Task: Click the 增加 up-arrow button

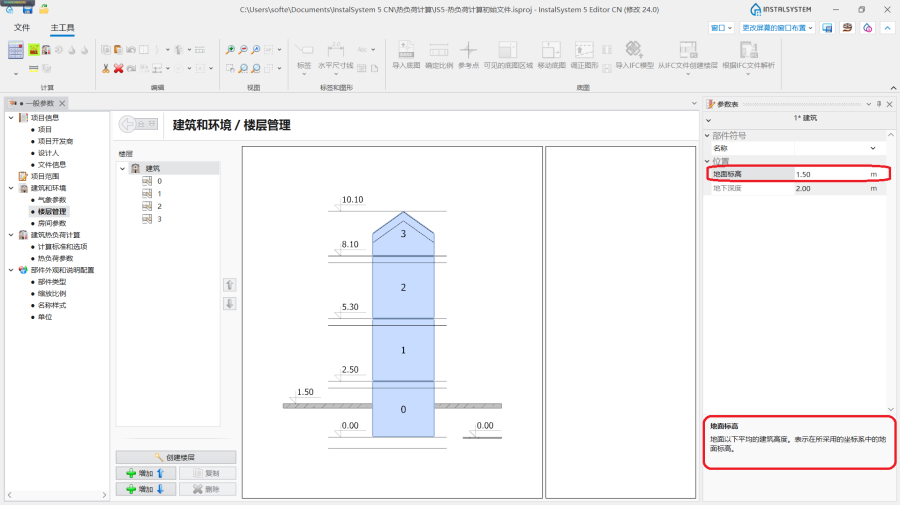Action: (146, 473)
